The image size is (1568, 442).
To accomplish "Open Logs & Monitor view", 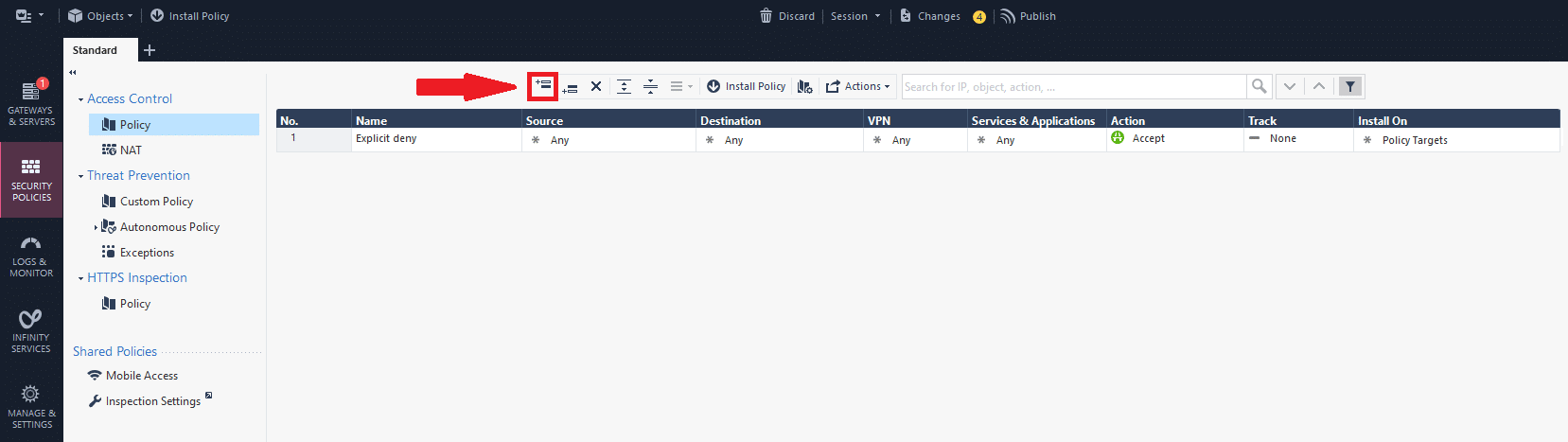I will (31, 256).
